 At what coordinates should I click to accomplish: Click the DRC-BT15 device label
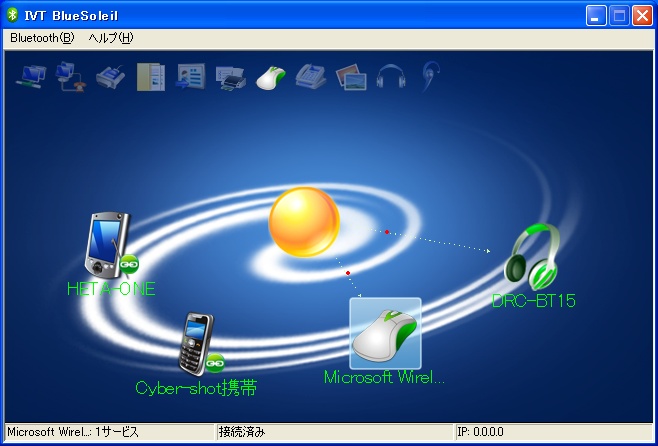(x=533, y=301)
